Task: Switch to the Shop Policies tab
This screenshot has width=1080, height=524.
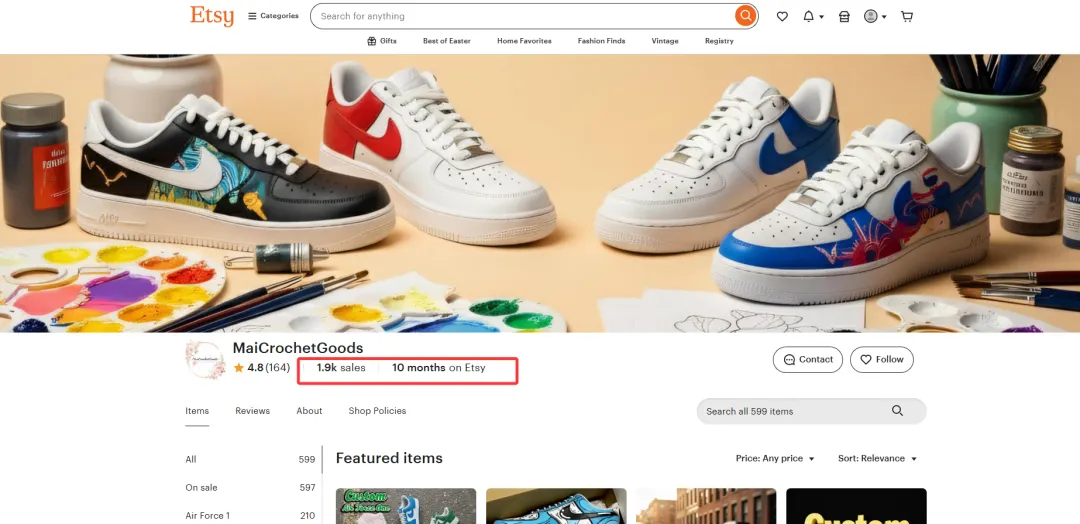Action: coord(377,411)
